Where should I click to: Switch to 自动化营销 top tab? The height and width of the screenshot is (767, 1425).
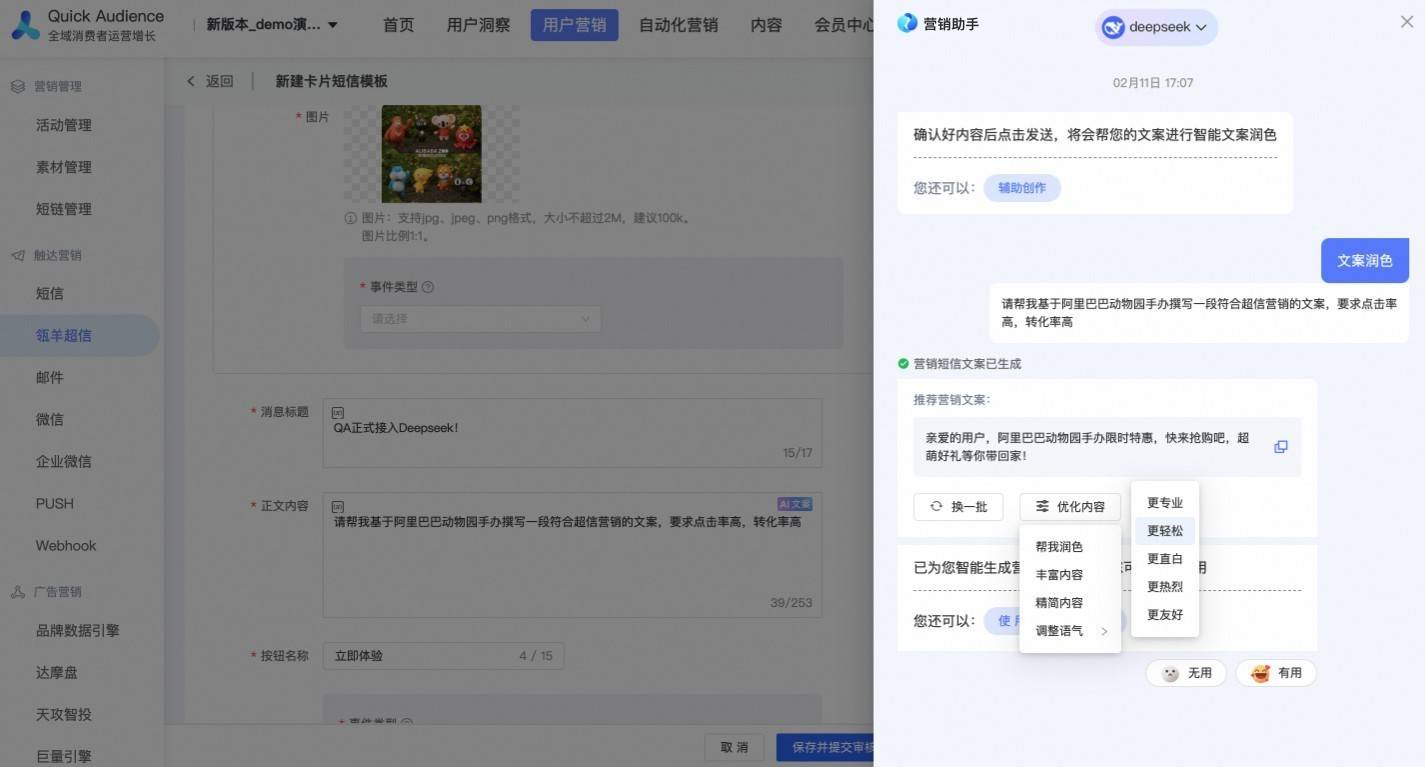[x=678, y=25]
